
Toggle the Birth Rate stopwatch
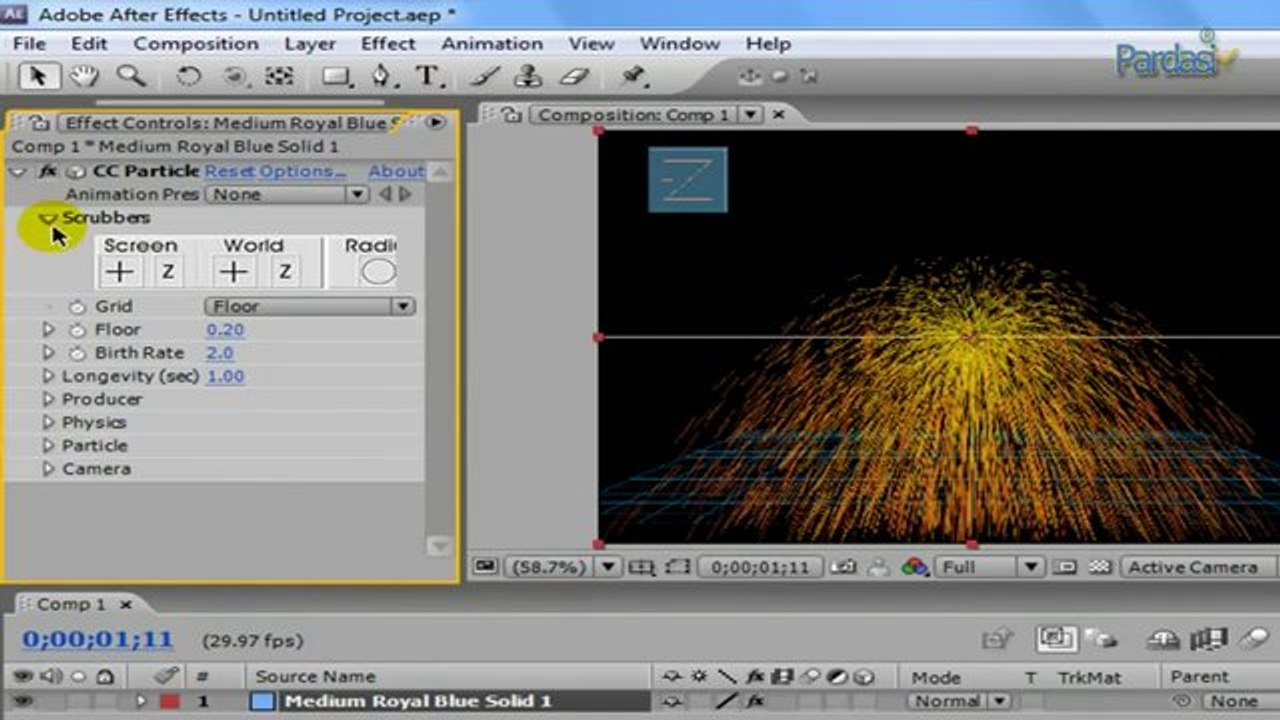pyautogui.click(x=77, y=353)
